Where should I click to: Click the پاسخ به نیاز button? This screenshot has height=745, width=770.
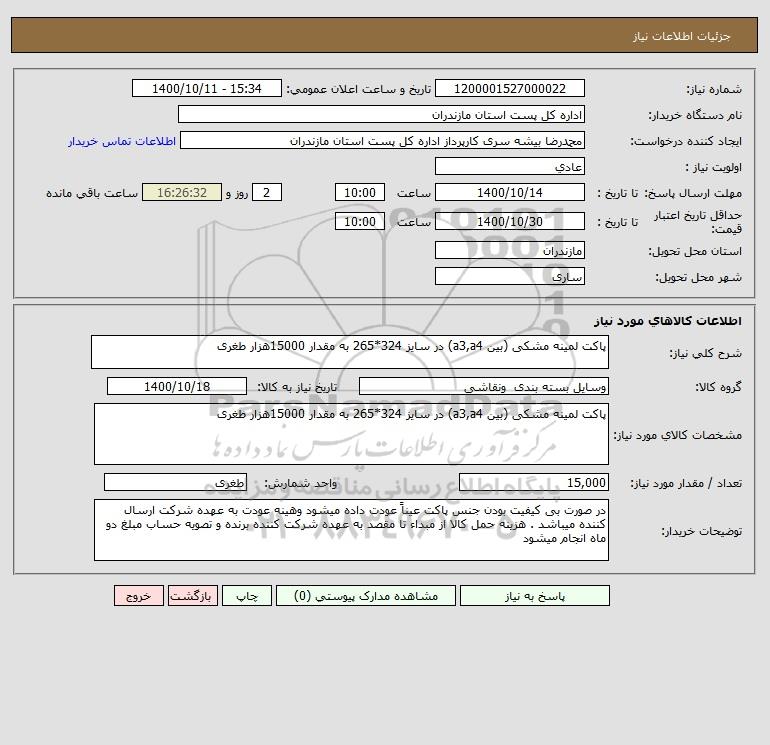coord(534,596)
